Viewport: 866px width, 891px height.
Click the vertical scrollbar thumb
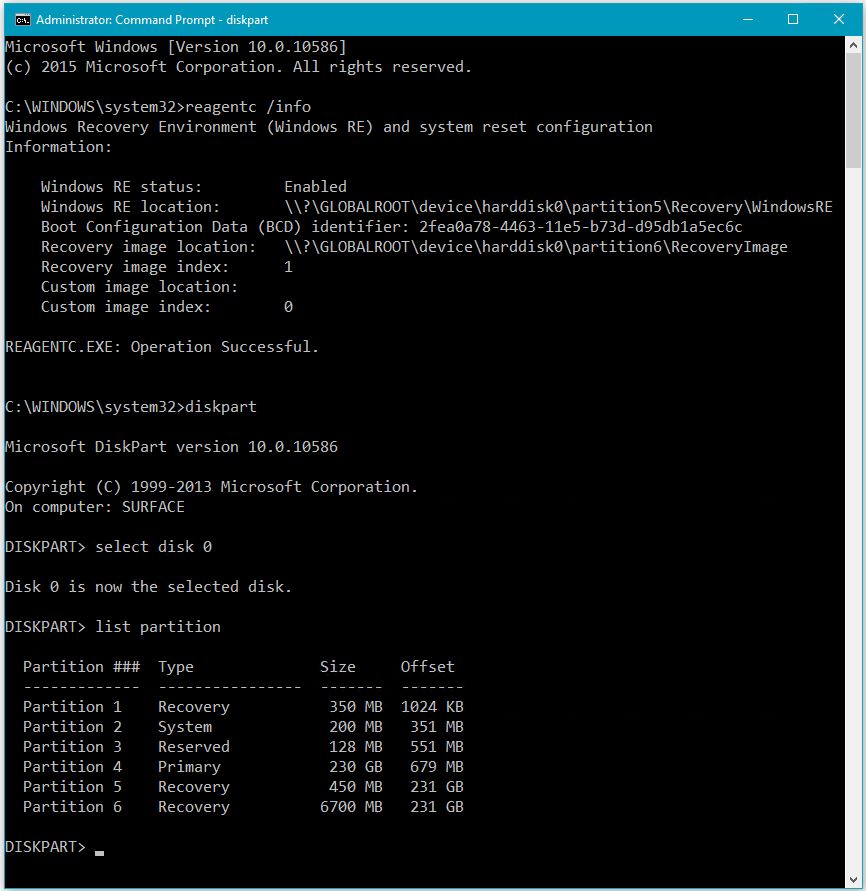click(x=853, y=110)
